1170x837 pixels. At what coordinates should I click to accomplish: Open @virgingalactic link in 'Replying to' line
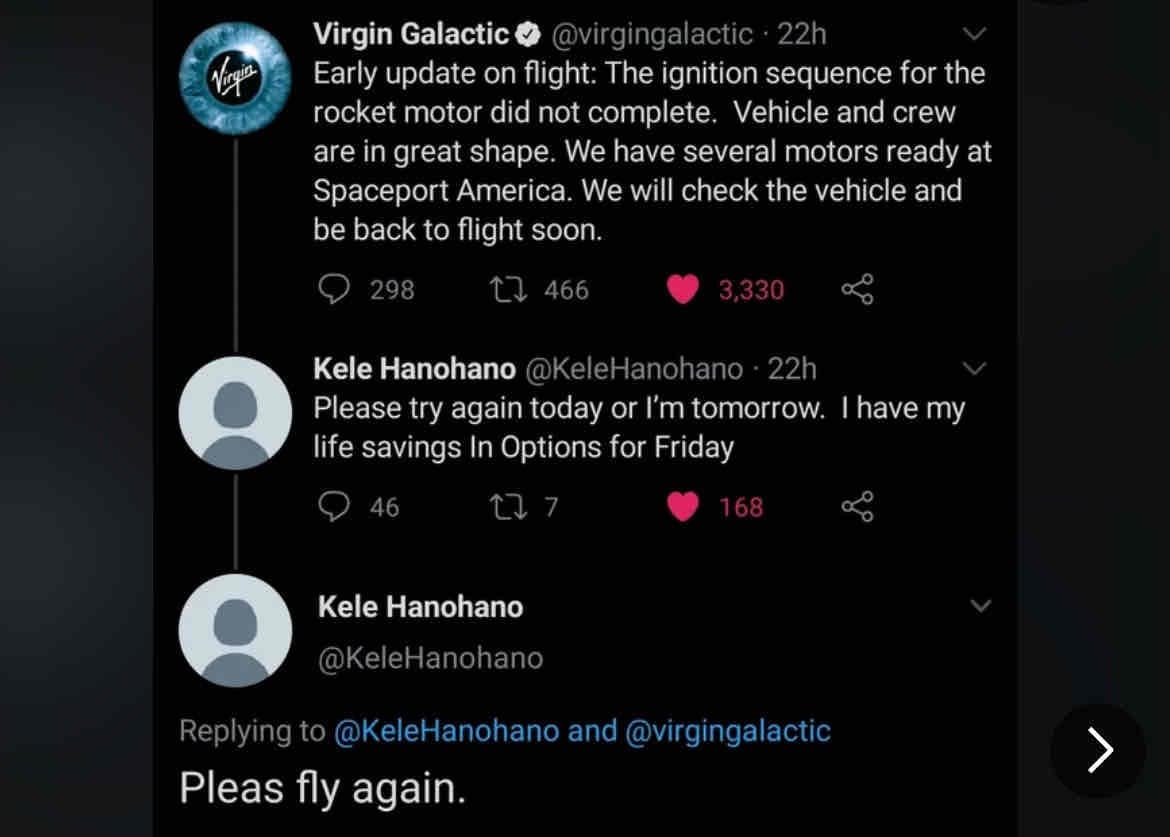727,731
